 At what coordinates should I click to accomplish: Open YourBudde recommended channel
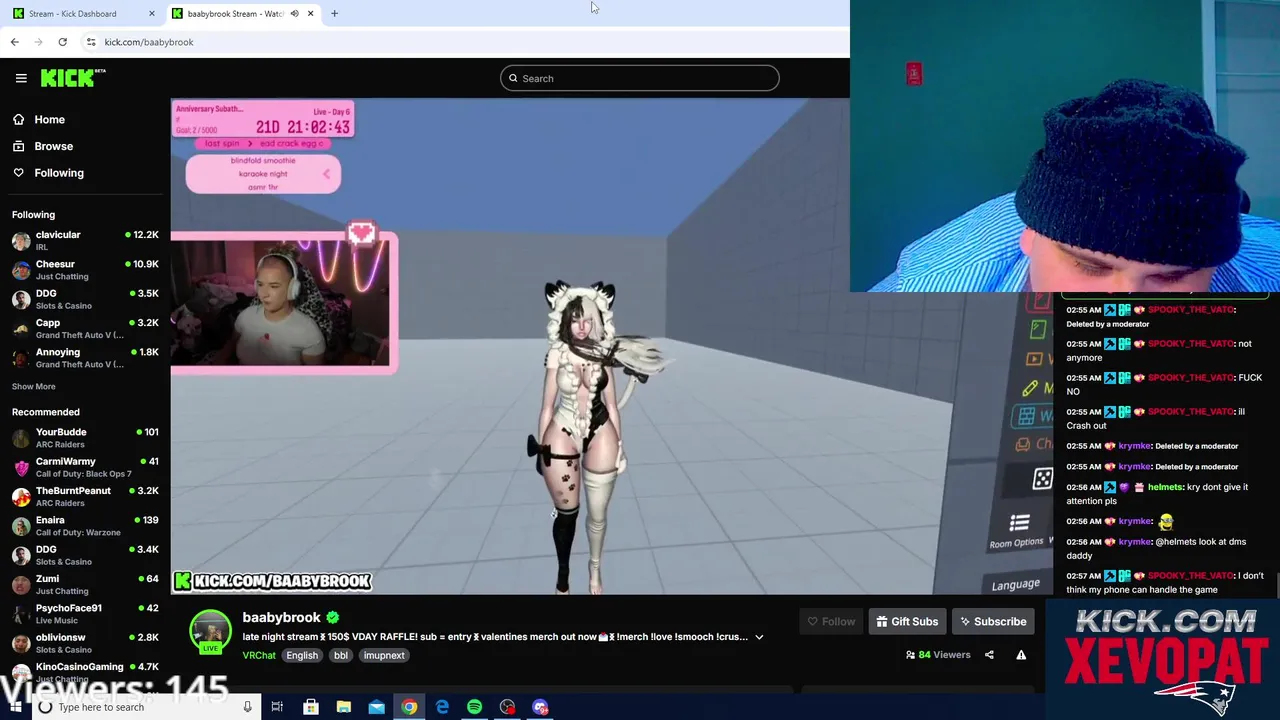point(85,438)
